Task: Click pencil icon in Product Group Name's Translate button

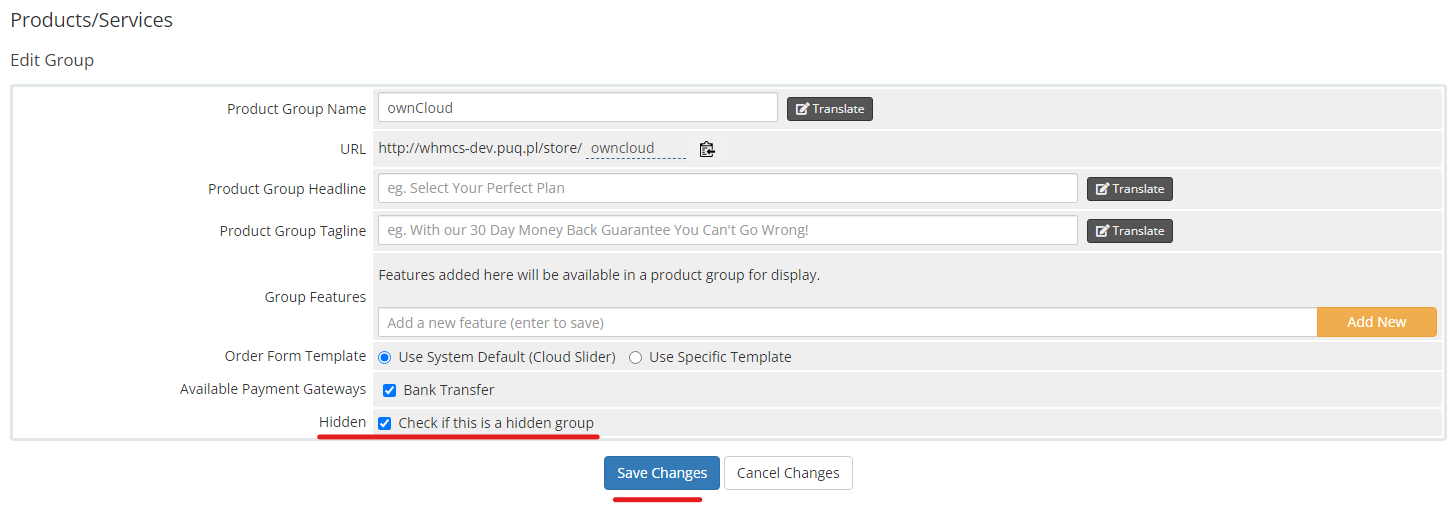Action: (x=802, y=109)
